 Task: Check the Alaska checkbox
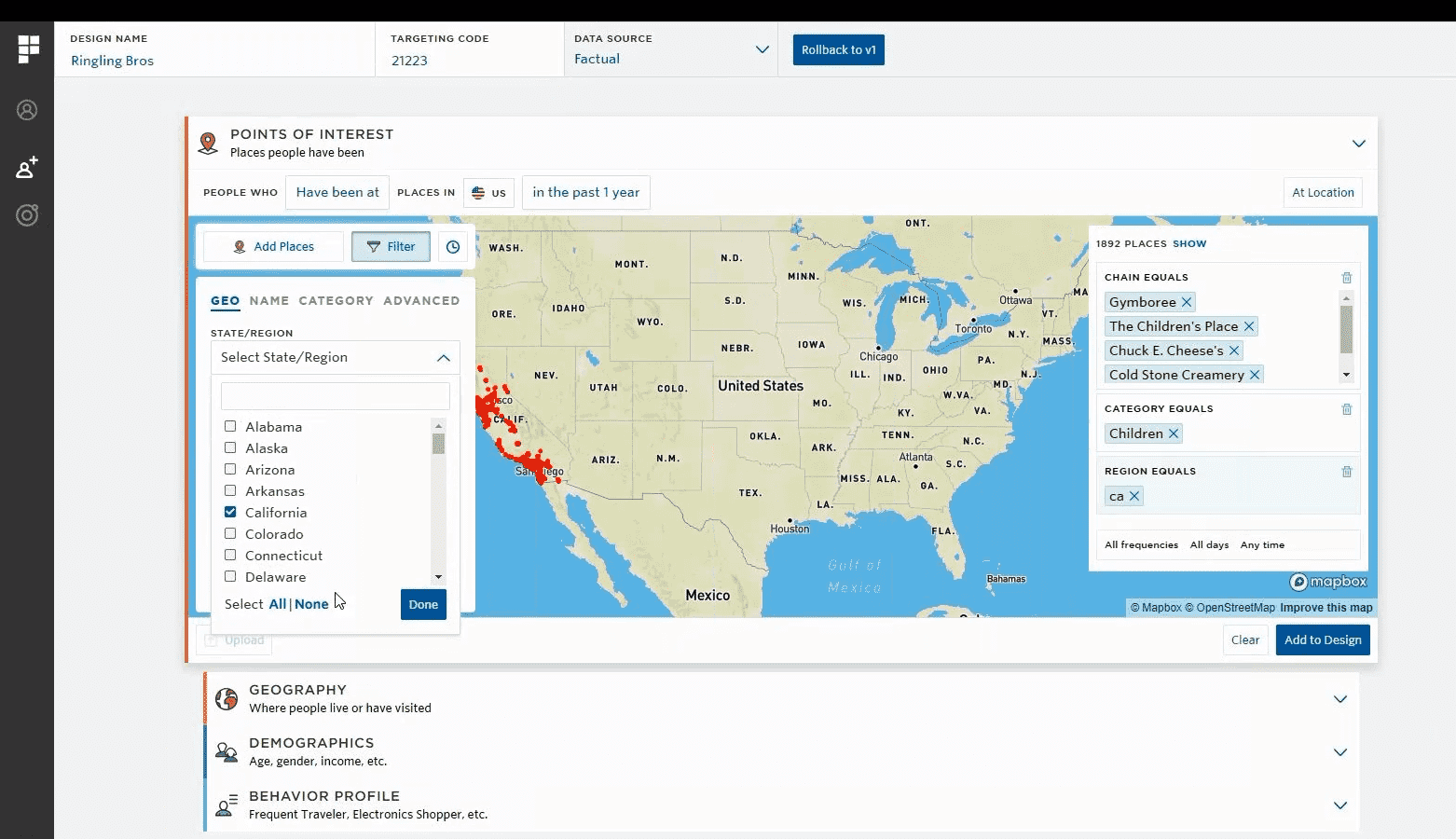point(230,447)
